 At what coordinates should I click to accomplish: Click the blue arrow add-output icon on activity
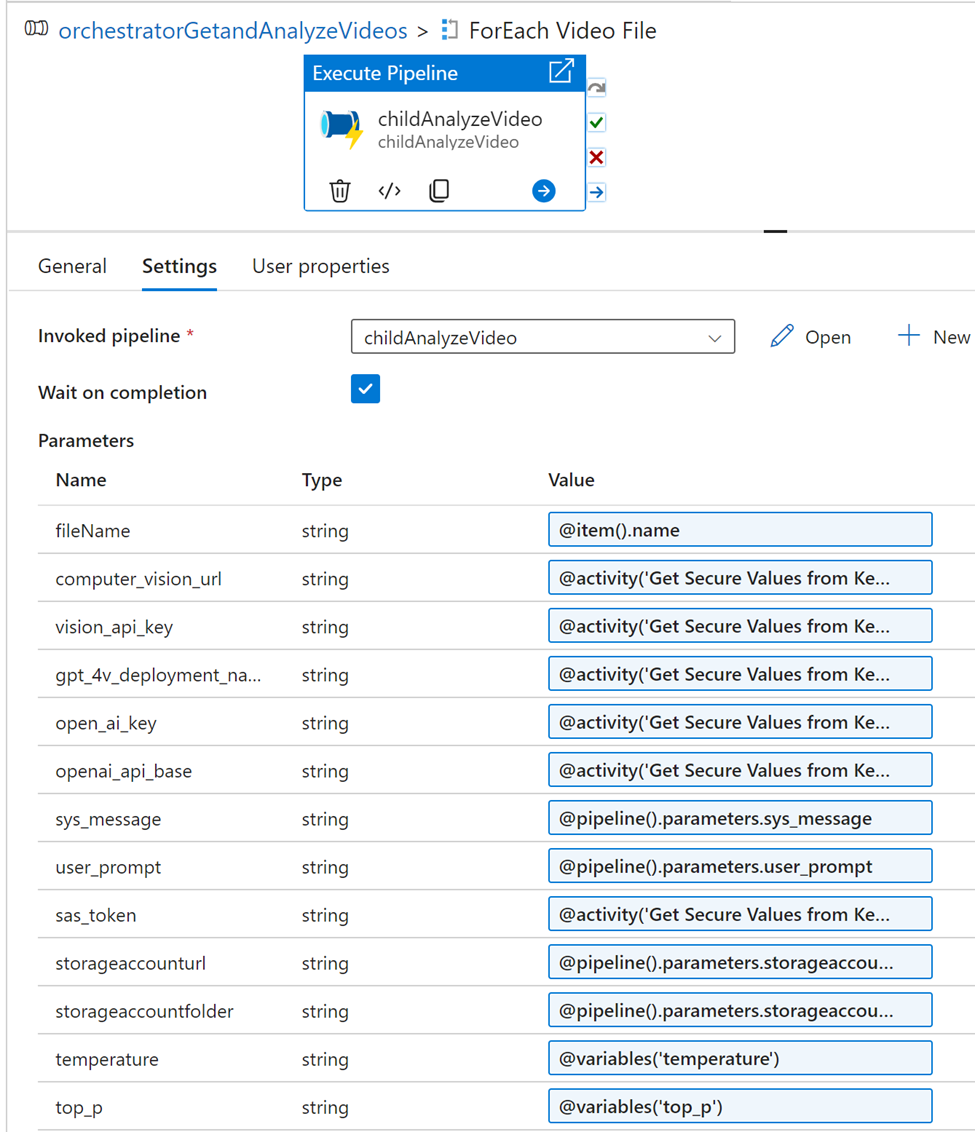(x=543, y=191)
